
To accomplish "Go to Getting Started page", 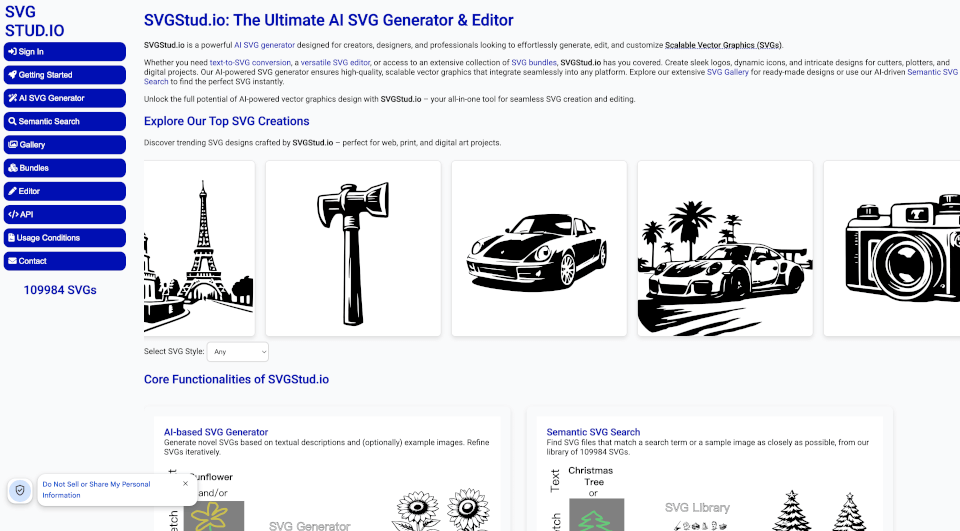I will click(65, 75).
